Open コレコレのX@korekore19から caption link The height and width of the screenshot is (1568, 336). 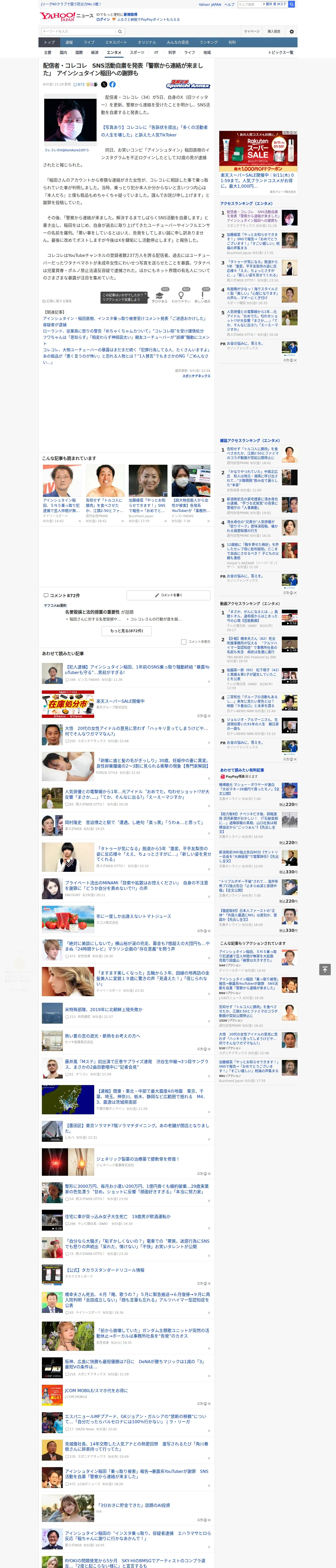(66, 150)
